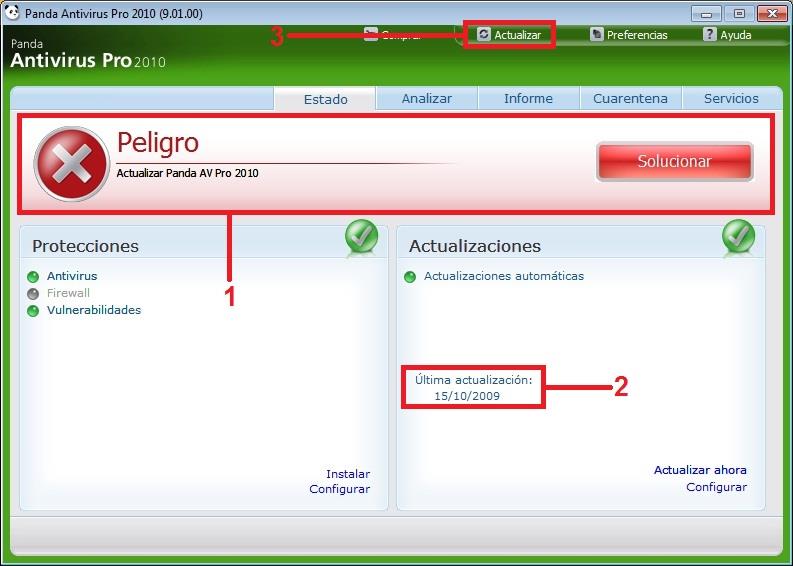The width and height of the screenshot is (793, 566).
Task: Click the Actualizar label in header
Action: pos(517,35)
